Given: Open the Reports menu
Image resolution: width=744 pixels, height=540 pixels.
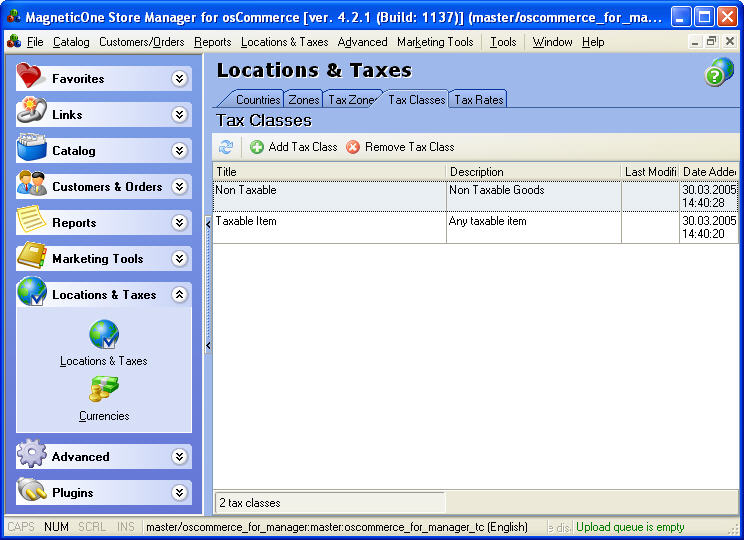Looking at the screenshot, I should (212, 42).
